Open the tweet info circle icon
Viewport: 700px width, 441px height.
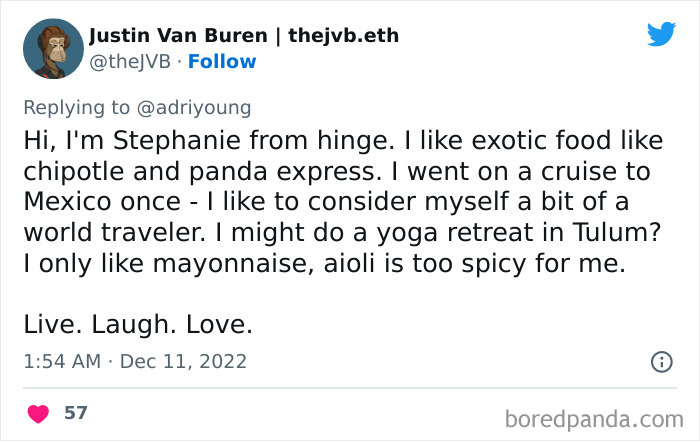[661, 362]
